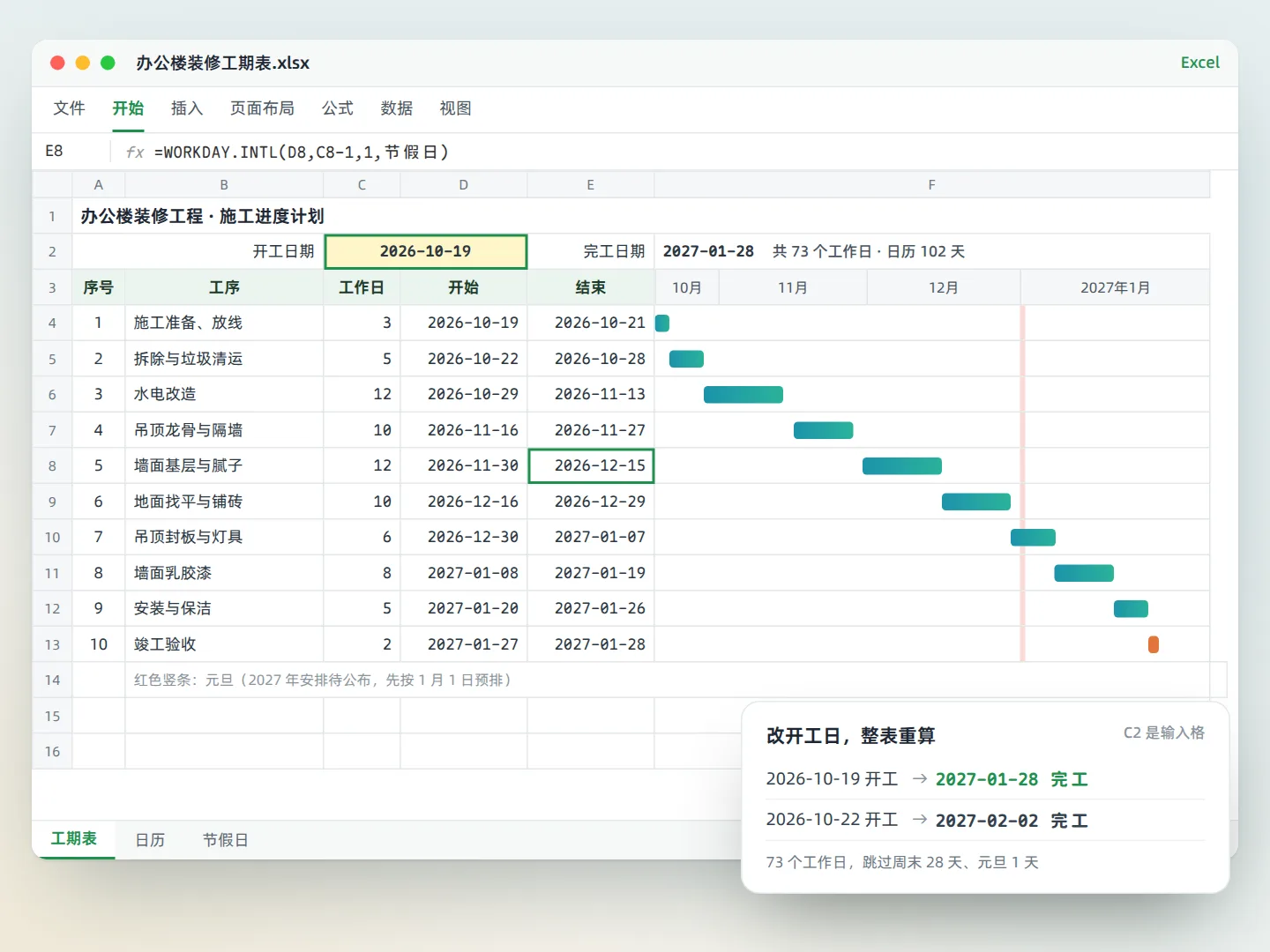Click the 墙面基层与腻子 Gantt bar

pyautogui.click(x=902, y=465)
